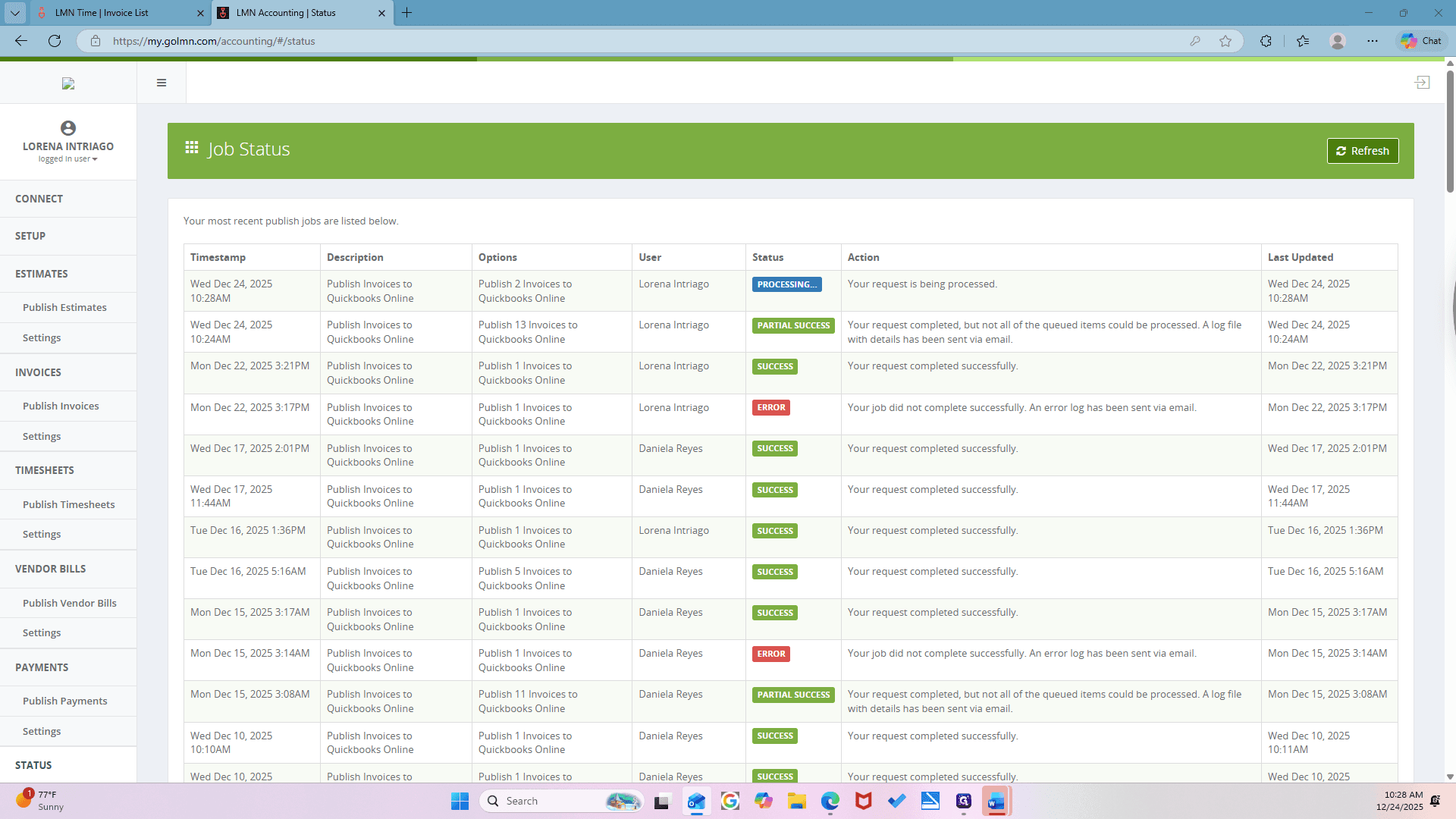Bookmark this page with the star icon

pyautogui.click(x=1225, y=41)
